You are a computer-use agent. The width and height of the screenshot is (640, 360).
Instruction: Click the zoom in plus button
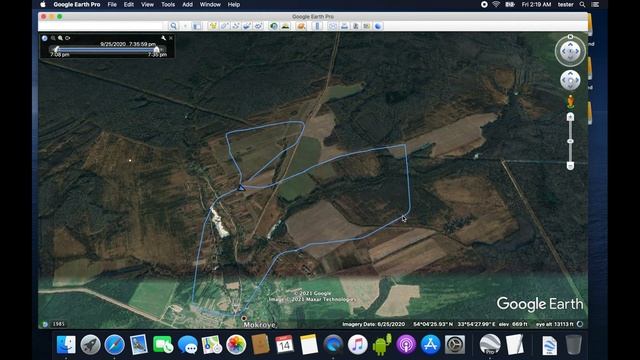click(x=570, y=117)
